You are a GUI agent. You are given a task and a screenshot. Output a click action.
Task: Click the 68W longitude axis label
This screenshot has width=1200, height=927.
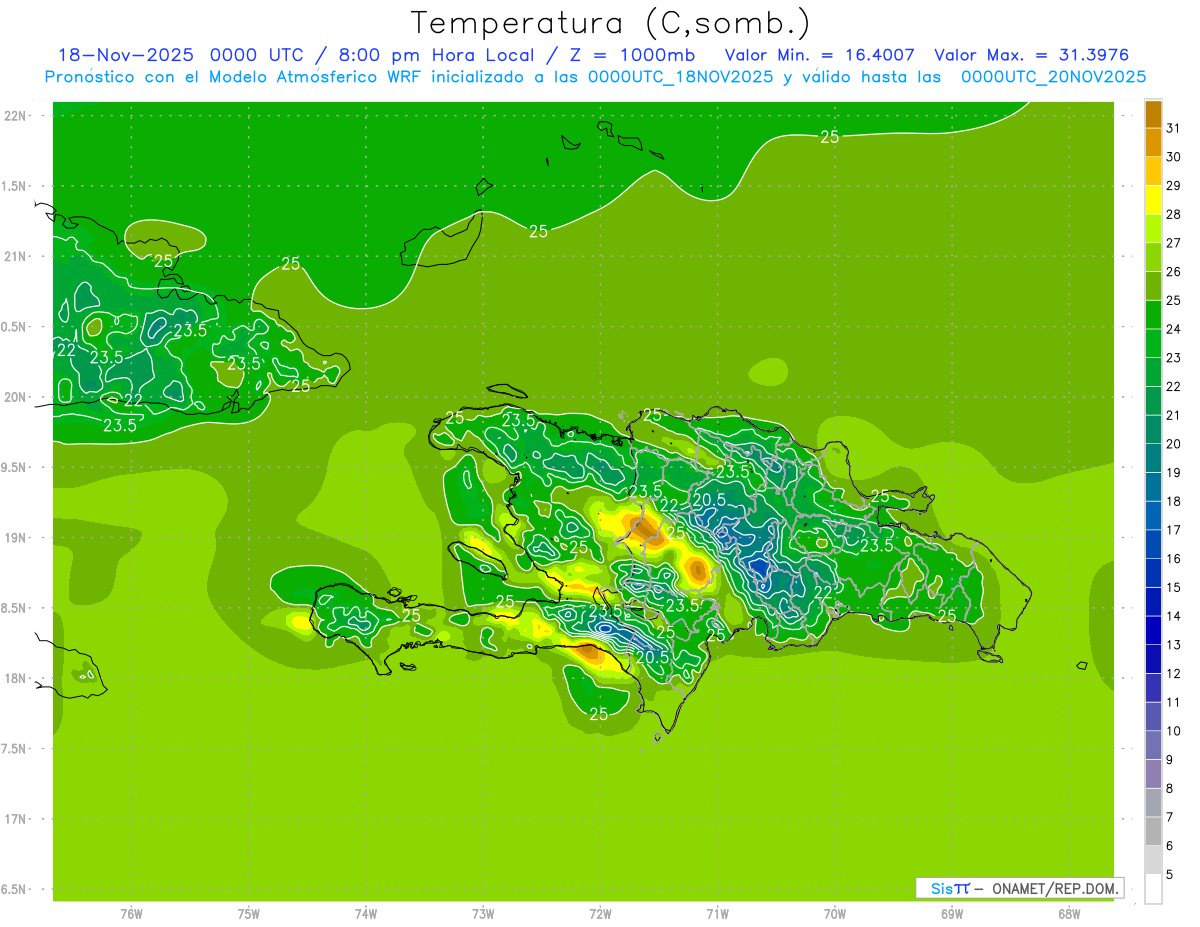[x=1068, y=913]
